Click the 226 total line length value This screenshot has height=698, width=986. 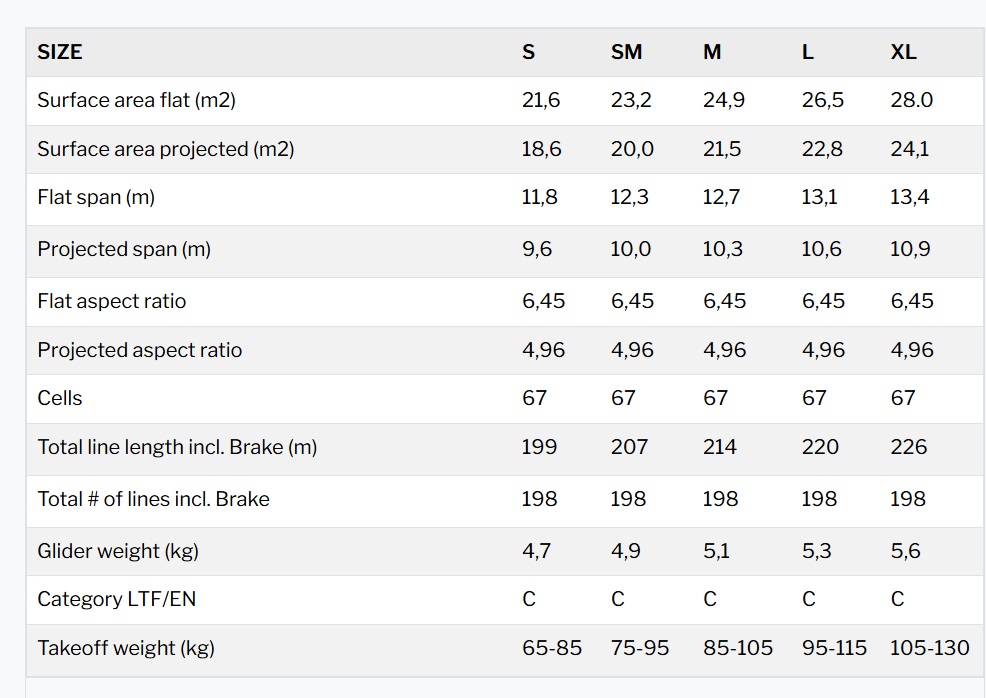click(908, 447)
